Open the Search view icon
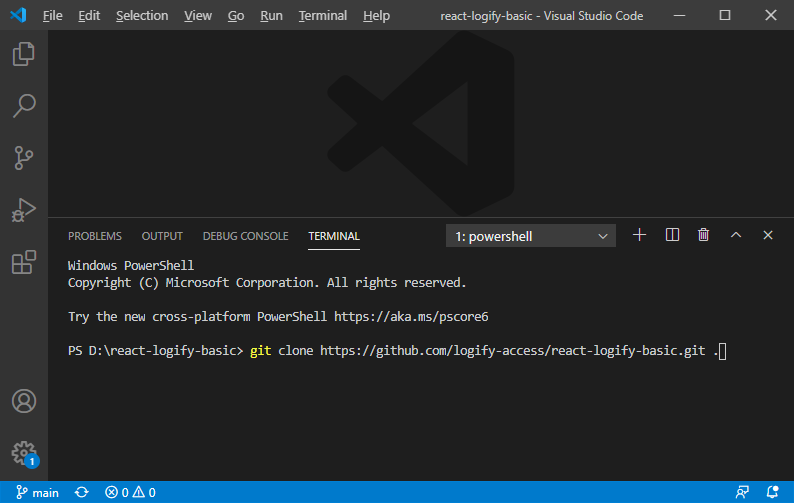794x503 pixels. tap(24, 106)
